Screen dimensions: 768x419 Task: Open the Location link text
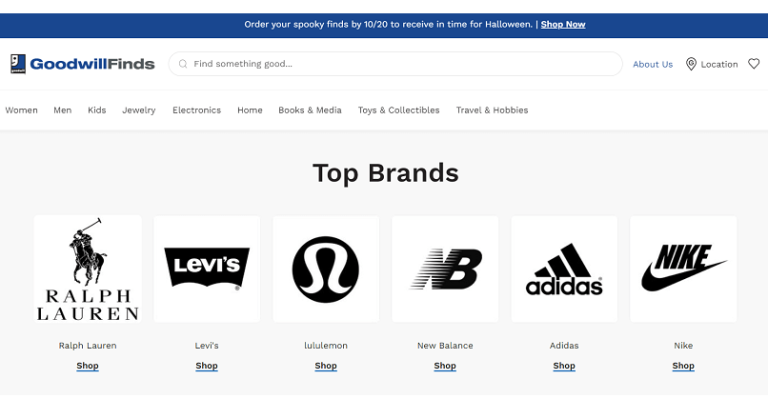pos(719,64)
